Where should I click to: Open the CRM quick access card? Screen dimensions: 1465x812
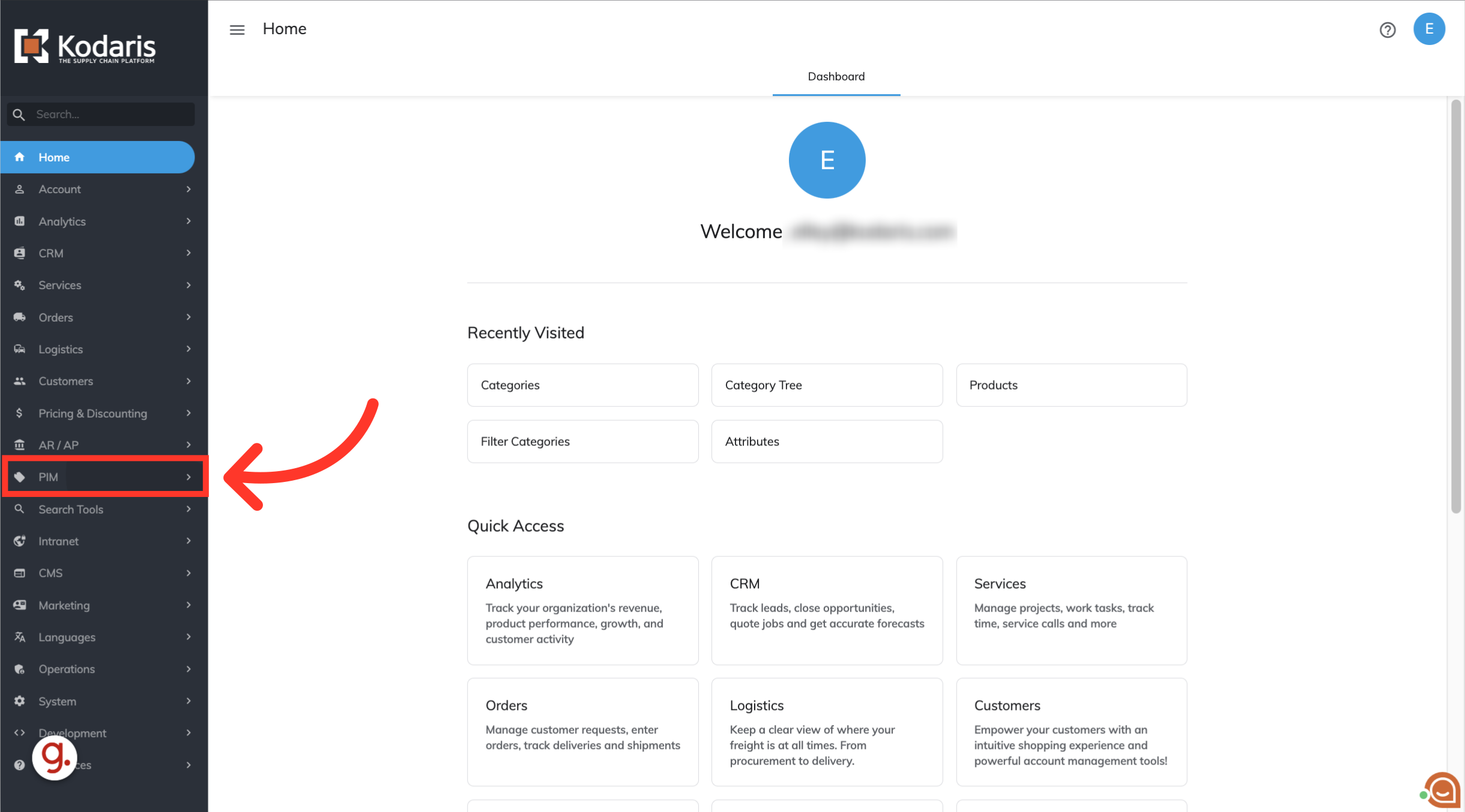pyautogui.click(x=826, y=610)
